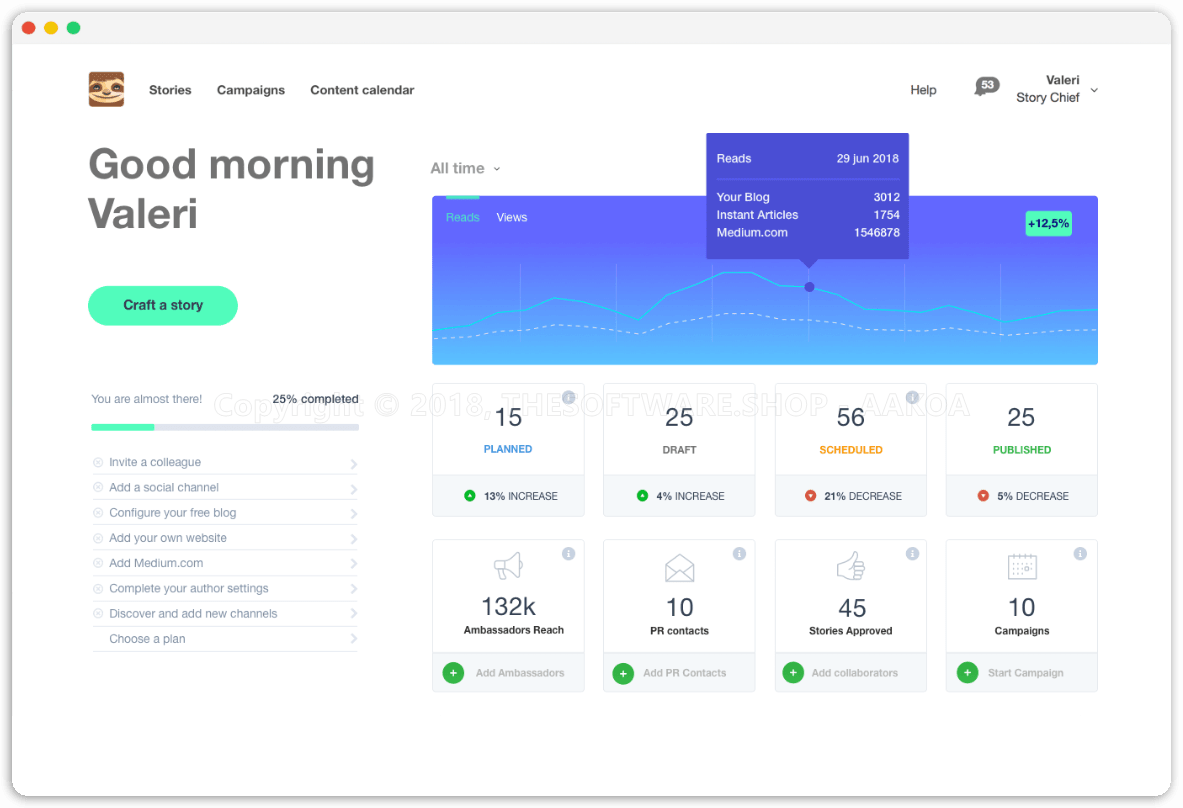Expand the Choose a plan chevron
The image size is (1183, 808).
[353, 639]
